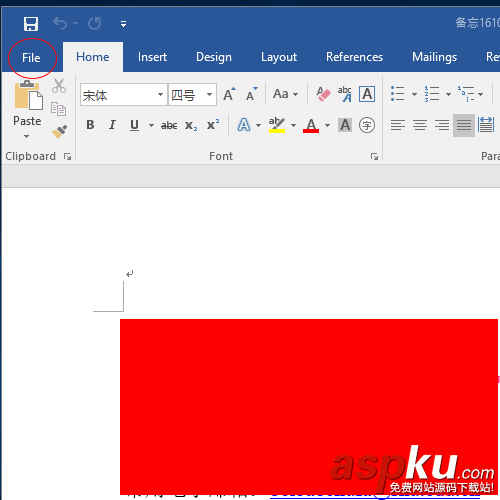Screen dimensions: 500x500
Task: Open the Mailings tab
Action: coord(434,57)
